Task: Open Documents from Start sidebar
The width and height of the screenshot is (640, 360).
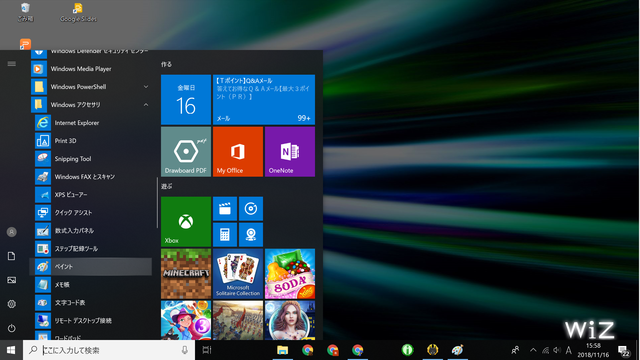Action: [x=11, y=256]
